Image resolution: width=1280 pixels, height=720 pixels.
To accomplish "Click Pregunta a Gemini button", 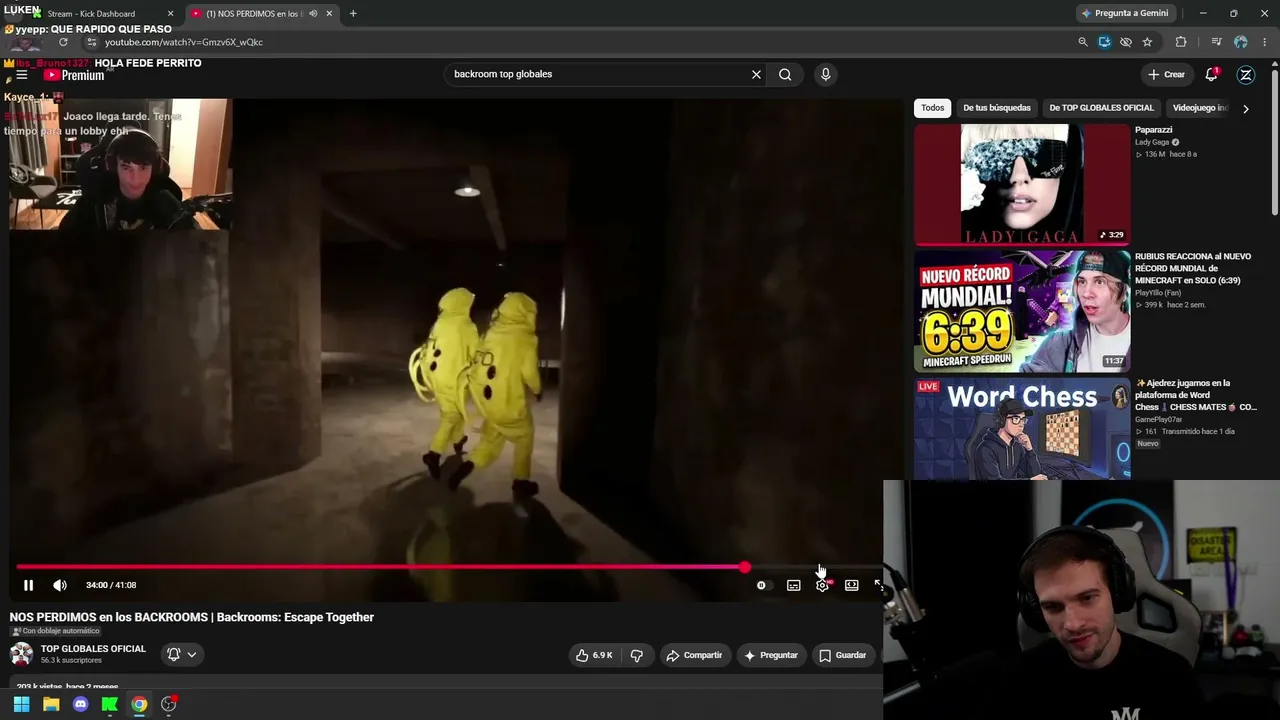I will [1124, 13].
